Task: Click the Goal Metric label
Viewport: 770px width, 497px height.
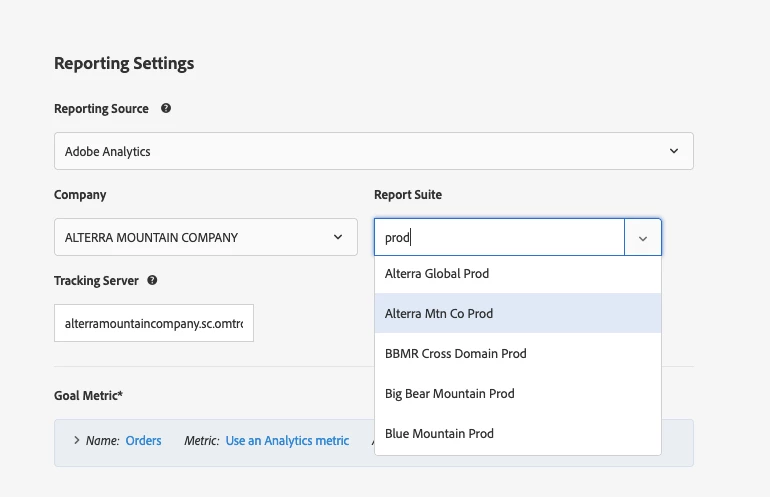Action: click(x=88, y=395)
